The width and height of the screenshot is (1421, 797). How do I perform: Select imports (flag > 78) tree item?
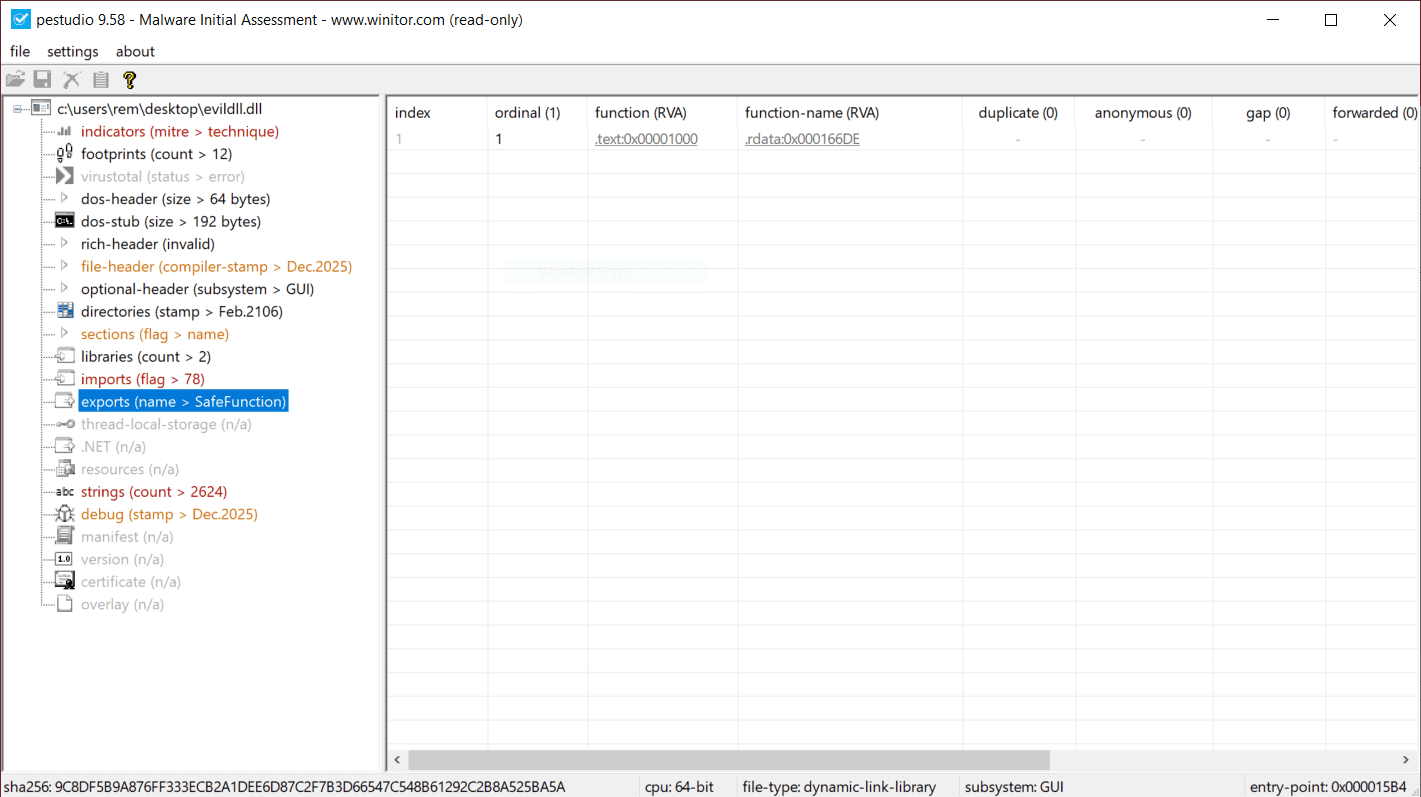coord(142,379)
